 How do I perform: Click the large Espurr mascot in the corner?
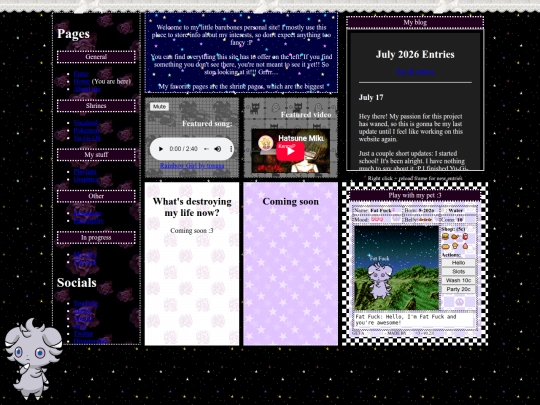33,358
